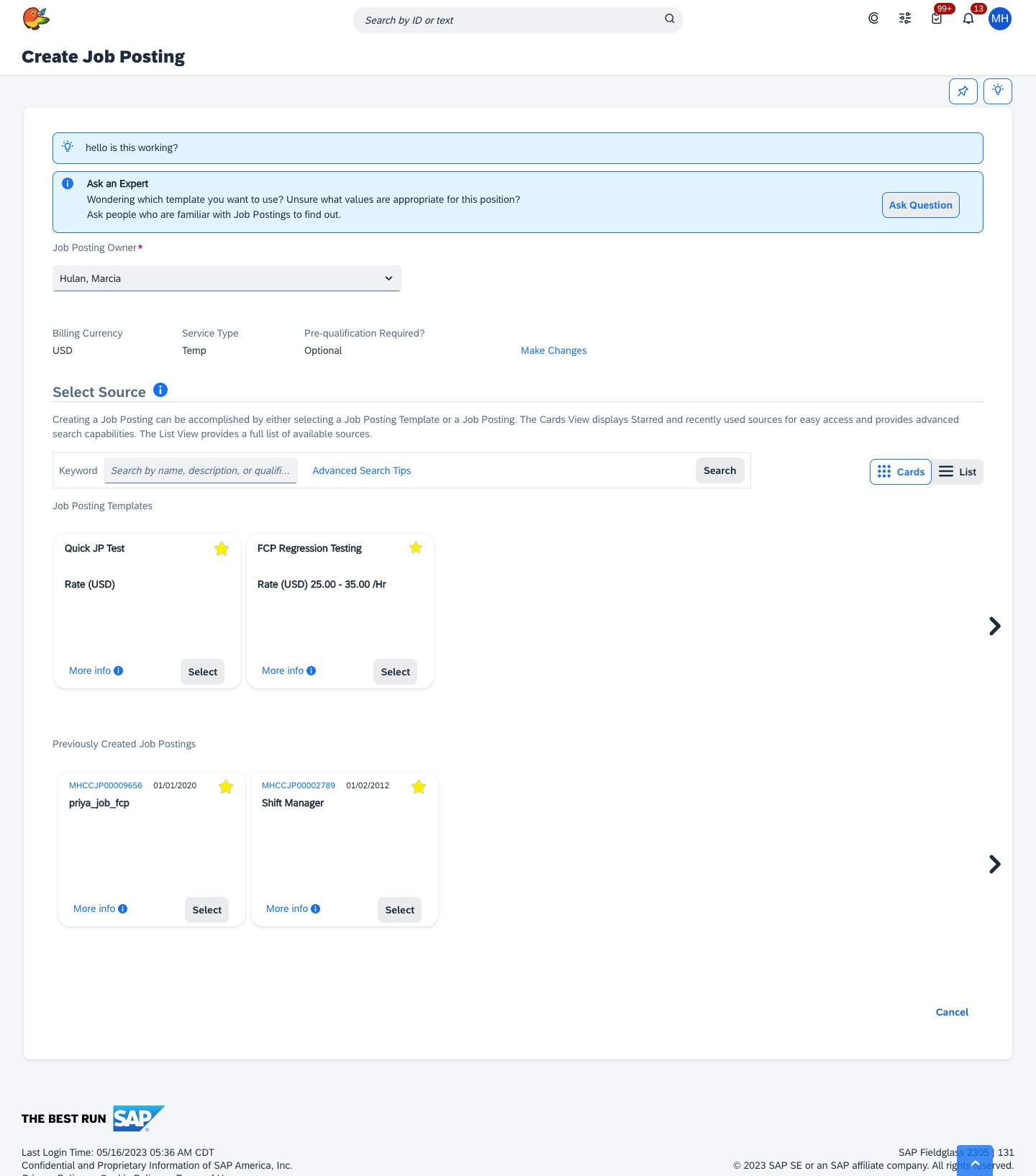Select the Quick JP Test template
Image resolution: width=1036 pixels, height=1176 pixels.
point(203,672)
